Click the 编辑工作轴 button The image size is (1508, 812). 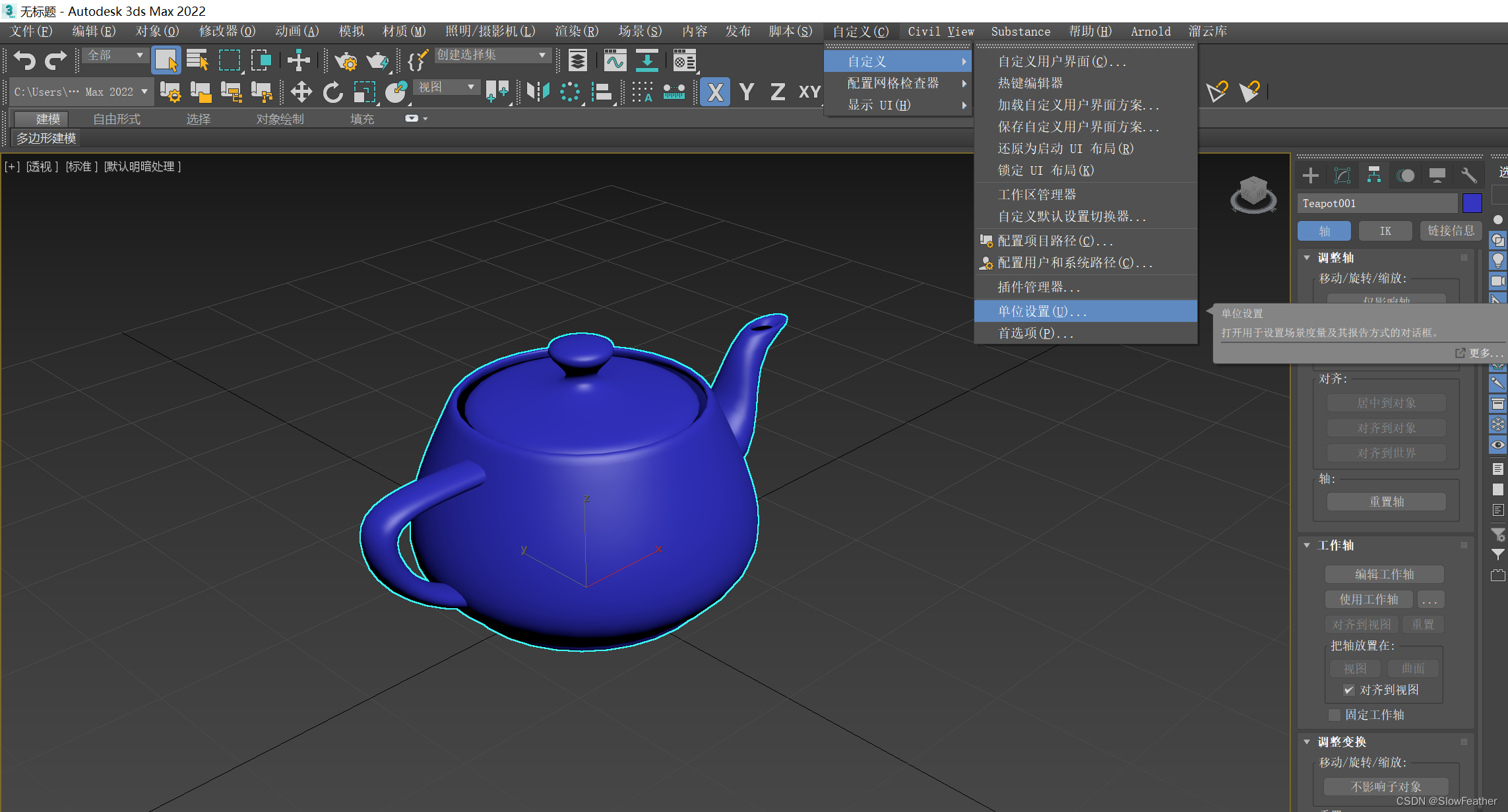pyautogui.click(x=1384, y=575)
